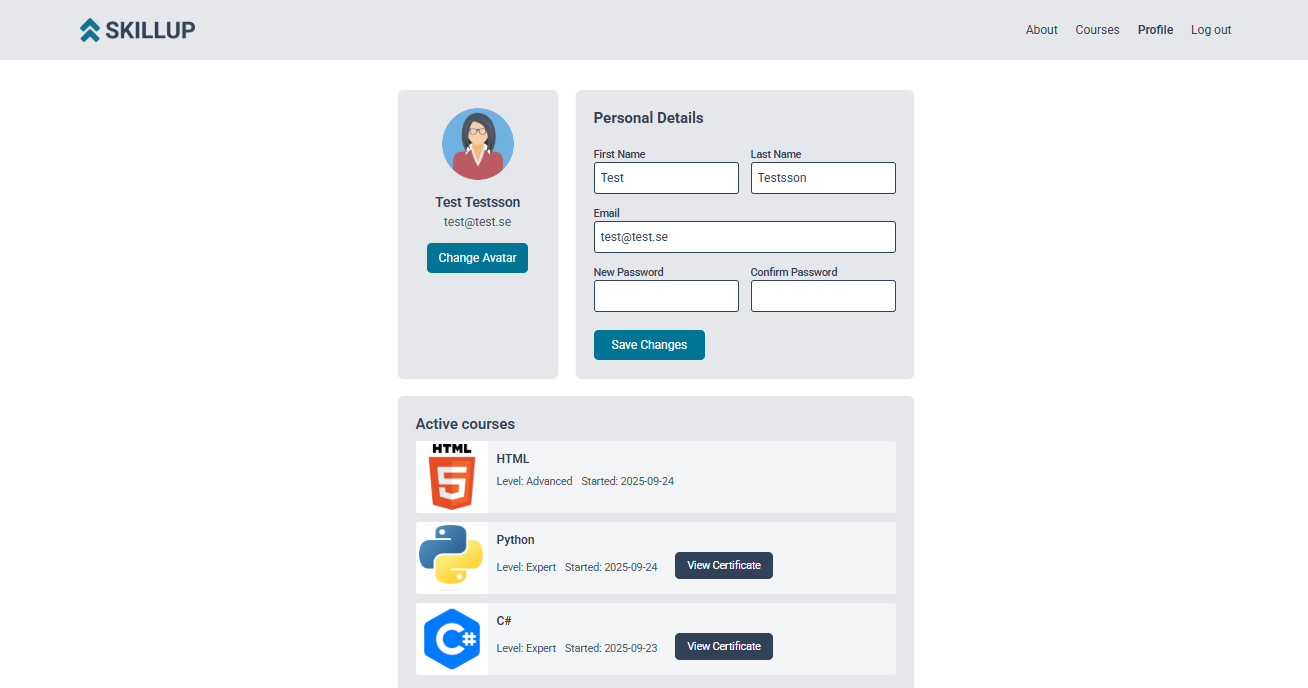The width and height of the screenshot is (1308, 688).
Task: View Certificate for Python course
Action: coord(724,566)
